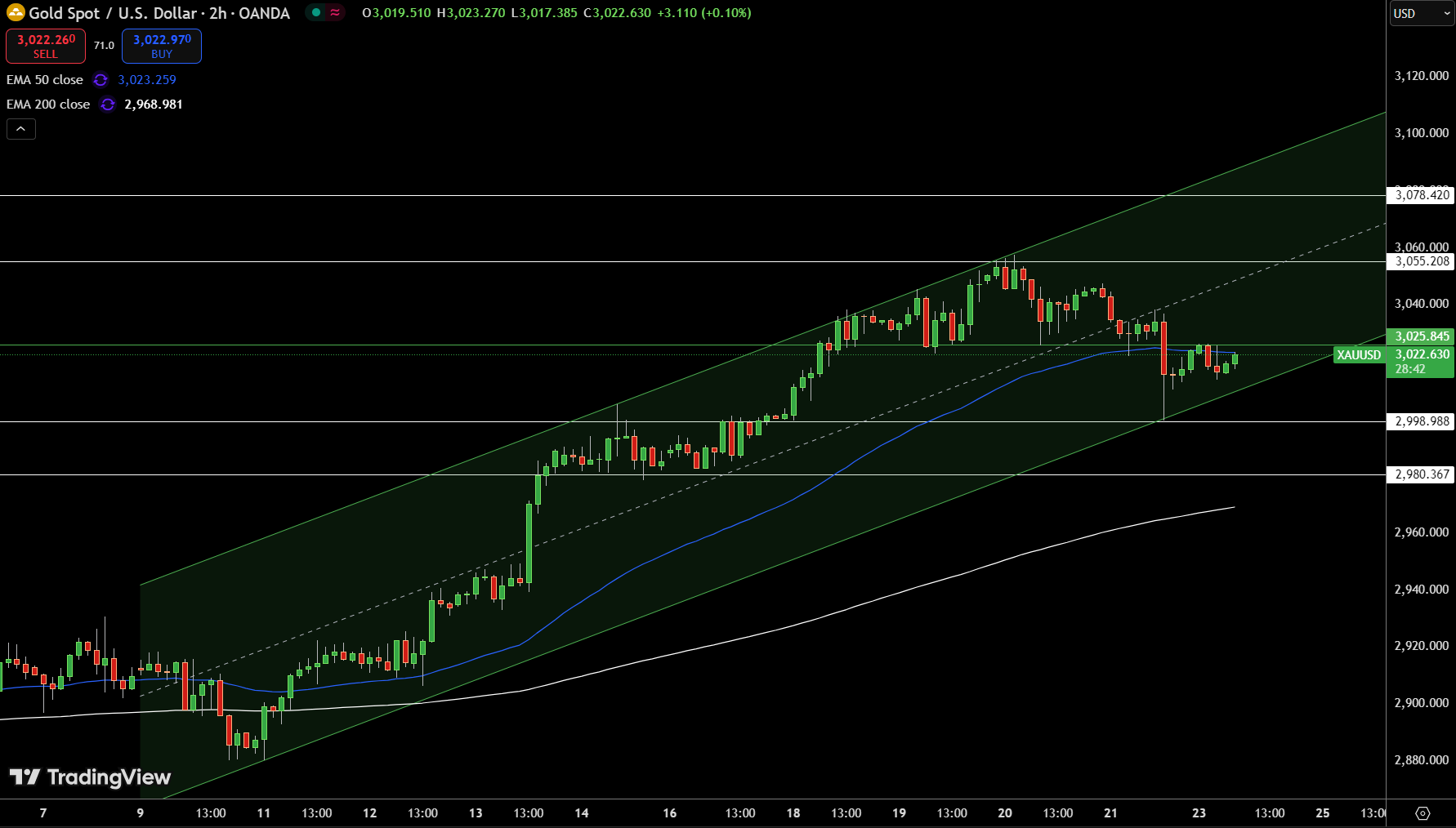This screenshot has width=1456, height=828.
Task: Click the current price label 3,022.630
Action: pyautogui.click(x=1421, y=354)
